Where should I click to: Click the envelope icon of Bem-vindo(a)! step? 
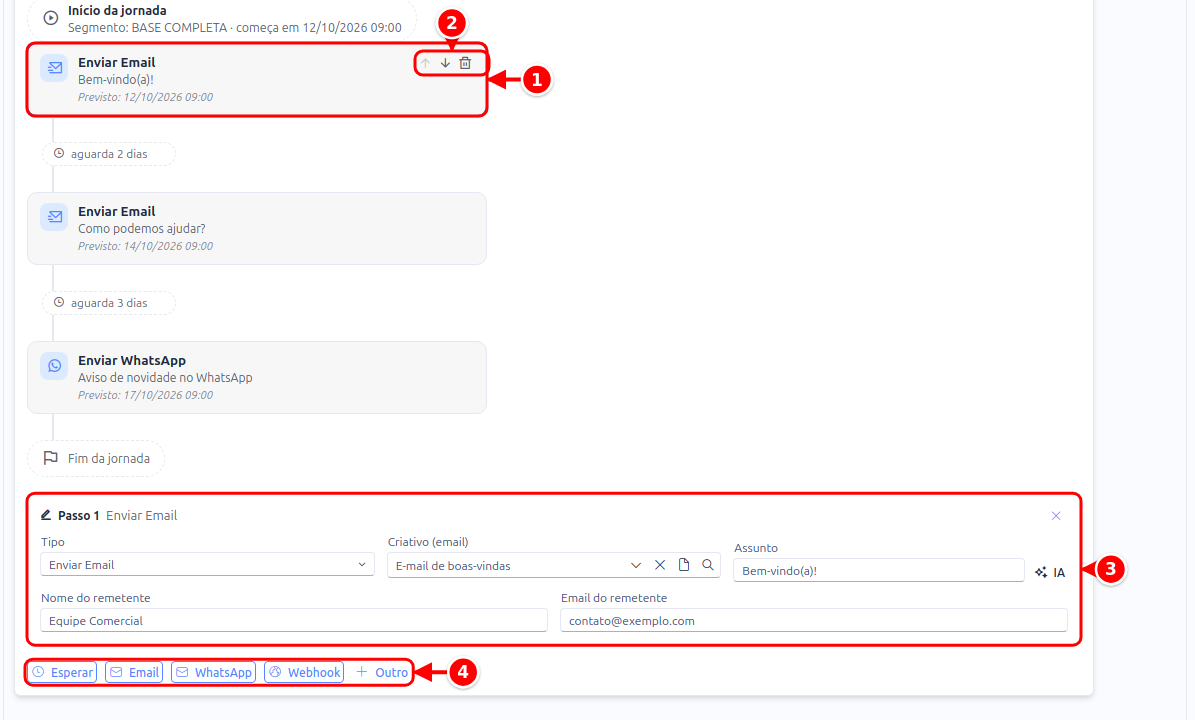point(54,68)
